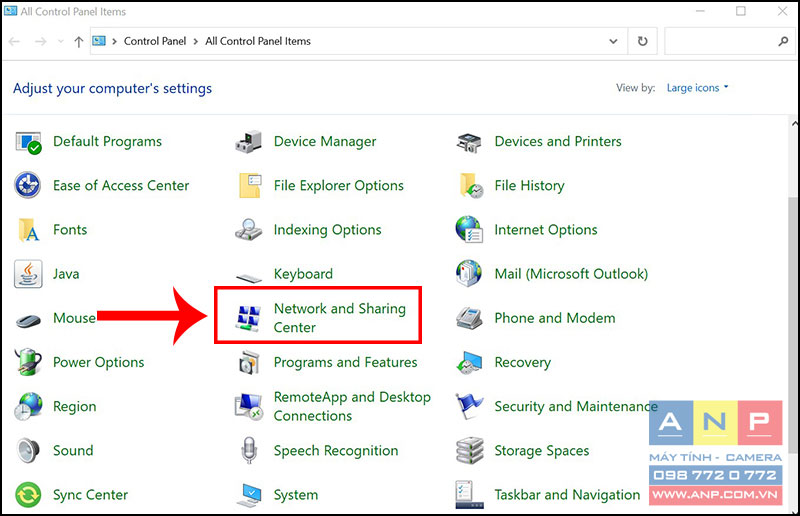This screenshot has height=516, width=800.
Task: Click the Control Panel address bar icon
Action: pos(99,41)
